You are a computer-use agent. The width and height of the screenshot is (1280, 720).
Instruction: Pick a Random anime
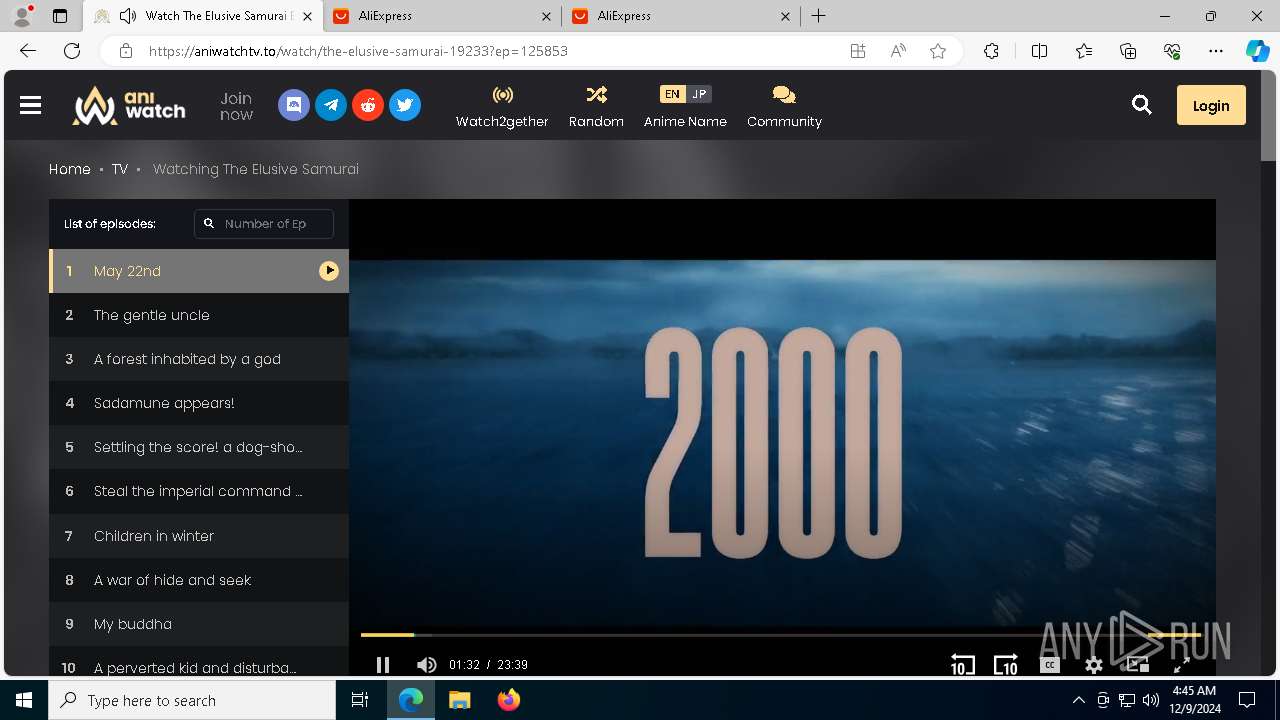596,106
